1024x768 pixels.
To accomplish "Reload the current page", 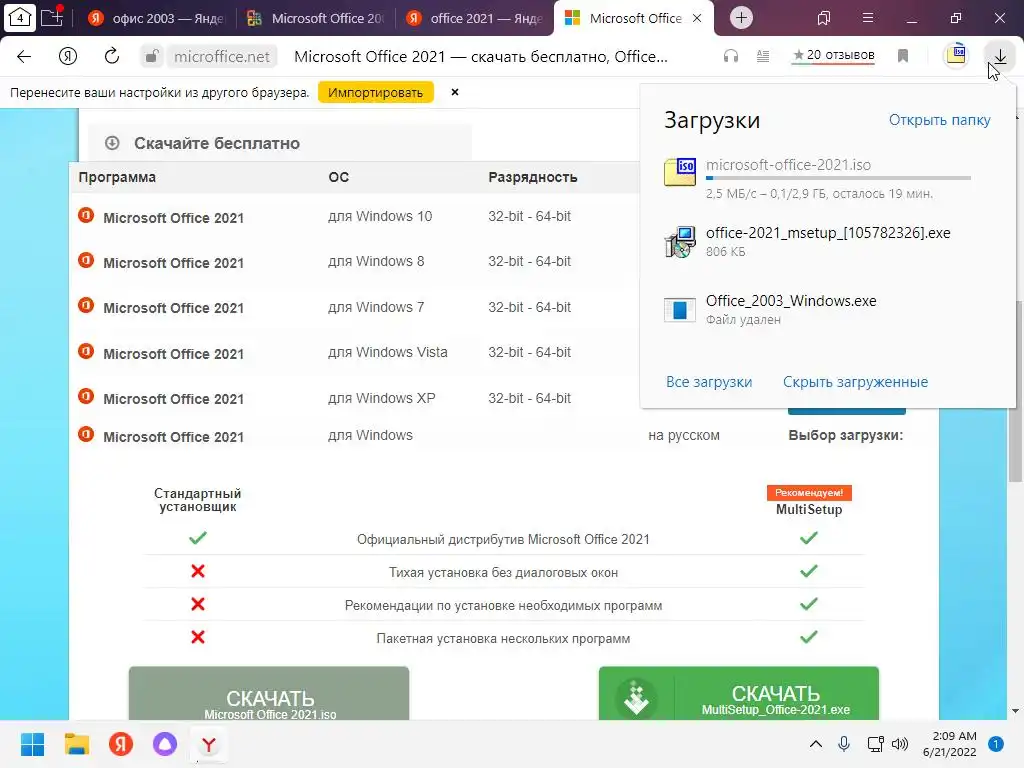I will point(112,56).
